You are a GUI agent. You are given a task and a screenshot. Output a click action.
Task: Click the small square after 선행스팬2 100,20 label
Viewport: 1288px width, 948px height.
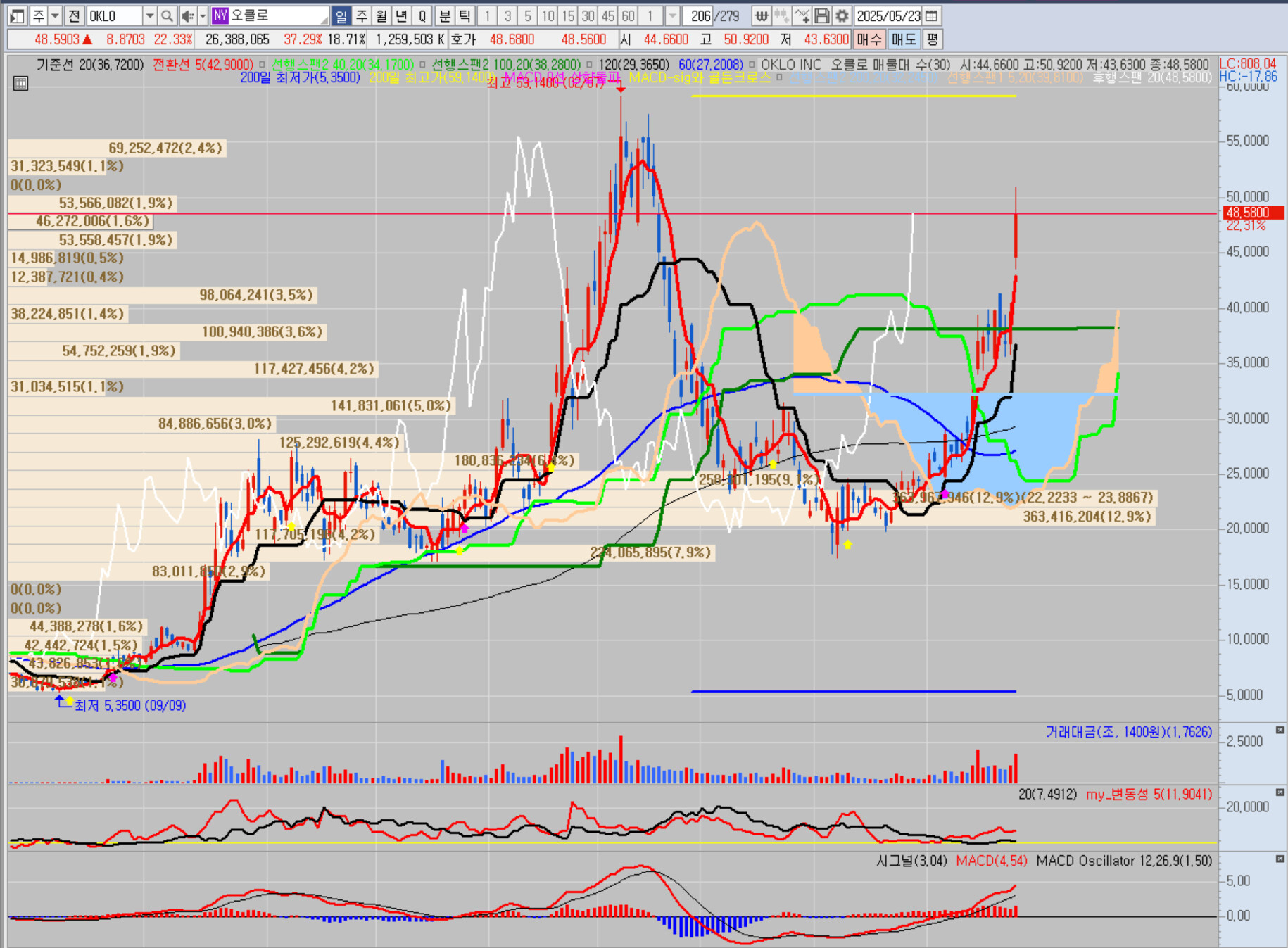[589, 65]
